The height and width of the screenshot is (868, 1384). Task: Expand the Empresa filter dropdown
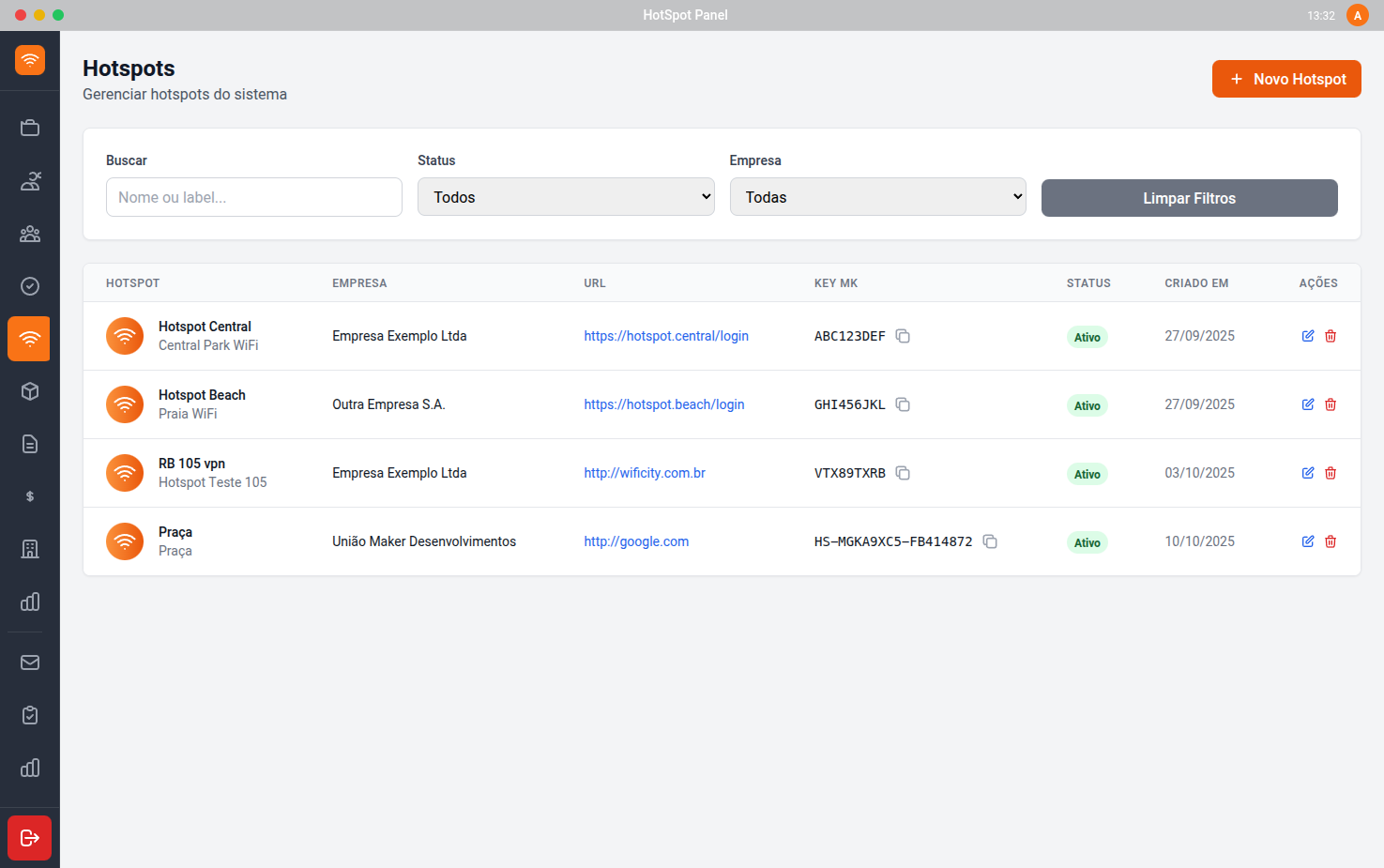(877, 197)
